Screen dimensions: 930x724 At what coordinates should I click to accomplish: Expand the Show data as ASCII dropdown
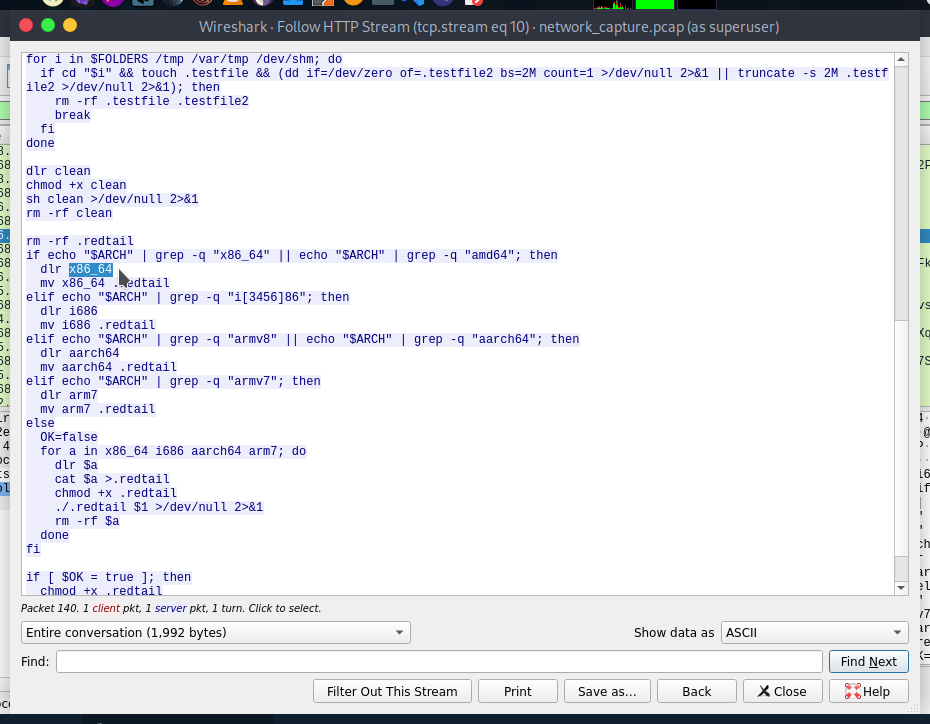click(814, 632)
